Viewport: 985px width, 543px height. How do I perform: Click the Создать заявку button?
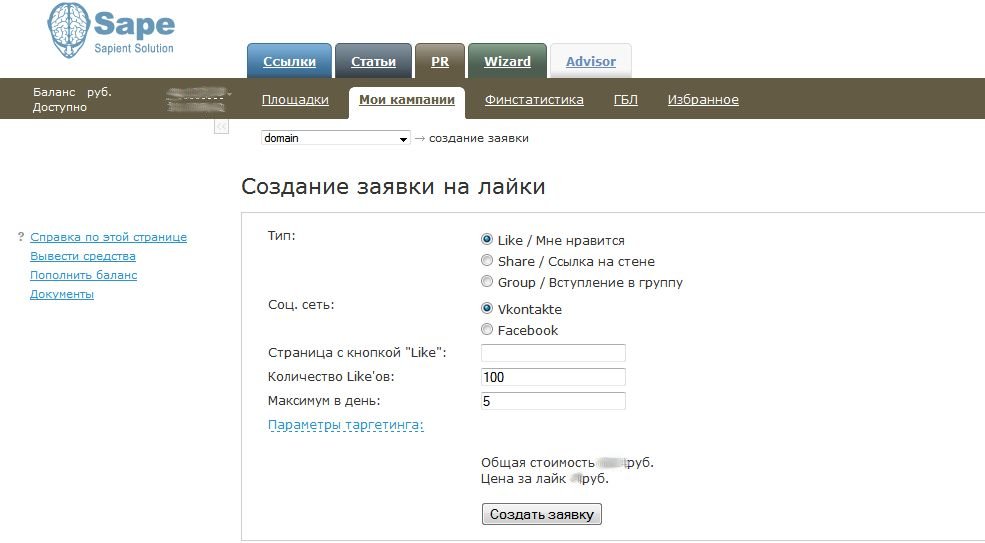pos(541,514)
